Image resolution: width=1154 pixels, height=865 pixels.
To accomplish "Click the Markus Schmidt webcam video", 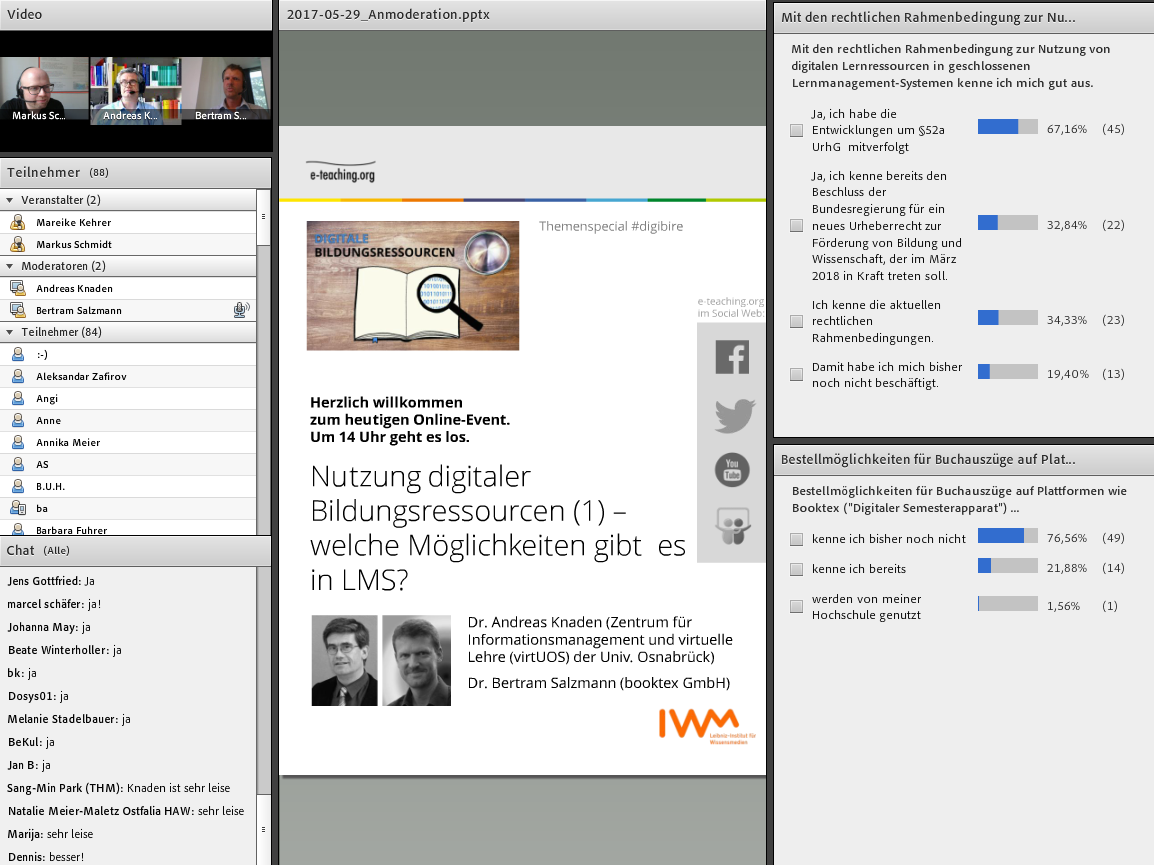I will coord(44,90).
